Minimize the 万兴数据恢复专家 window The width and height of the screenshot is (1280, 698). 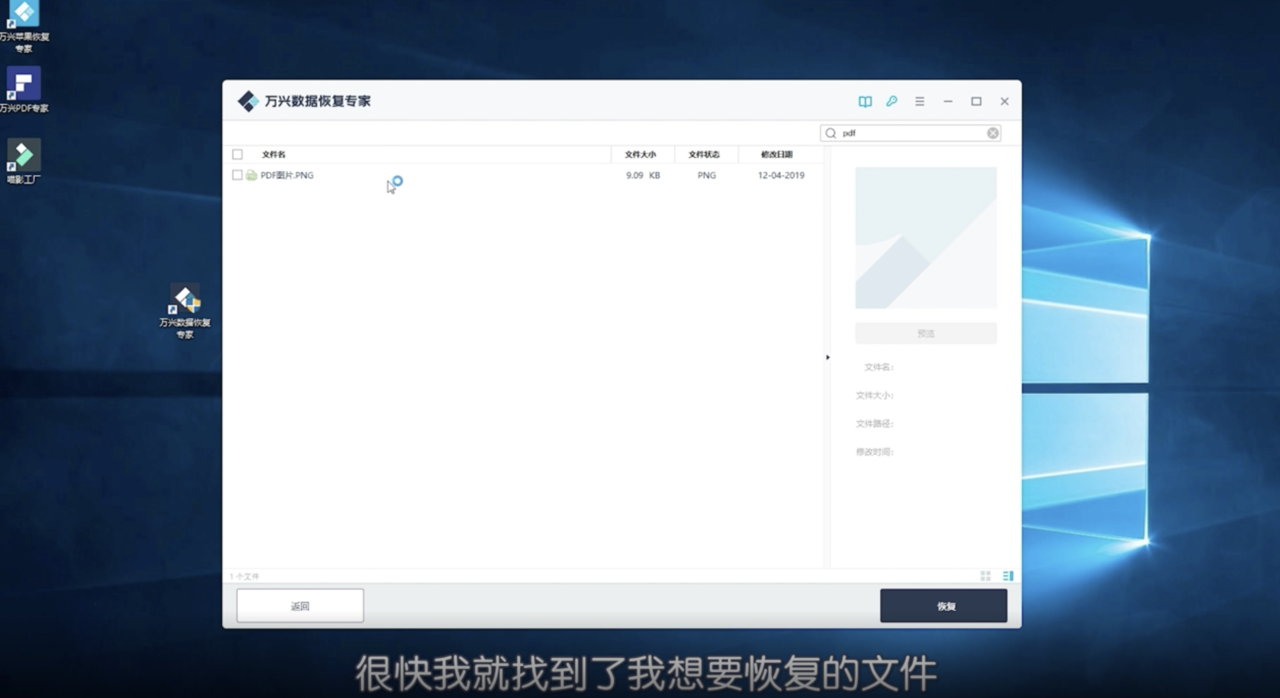tap(948, 102)
